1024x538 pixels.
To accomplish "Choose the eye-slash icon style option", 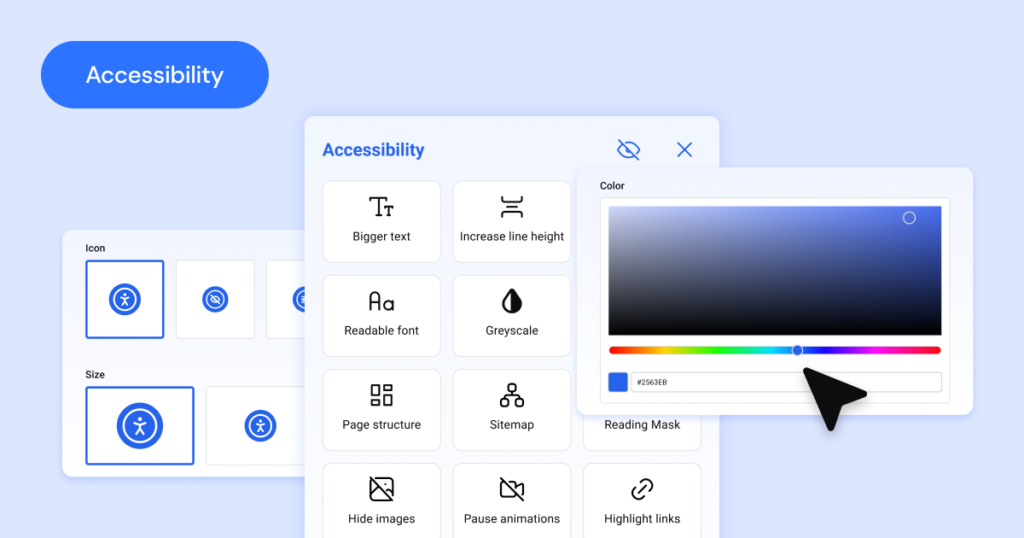I will point(215,299).
